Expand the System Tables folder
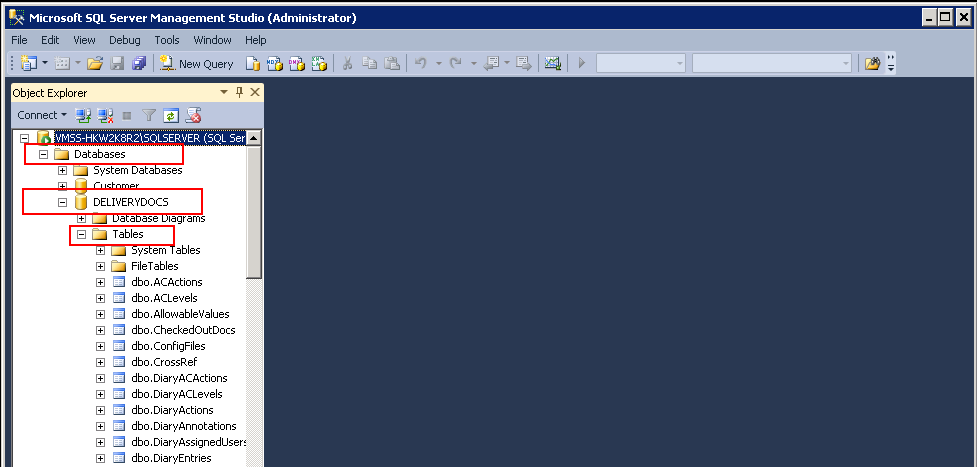 tap(100, 250)
